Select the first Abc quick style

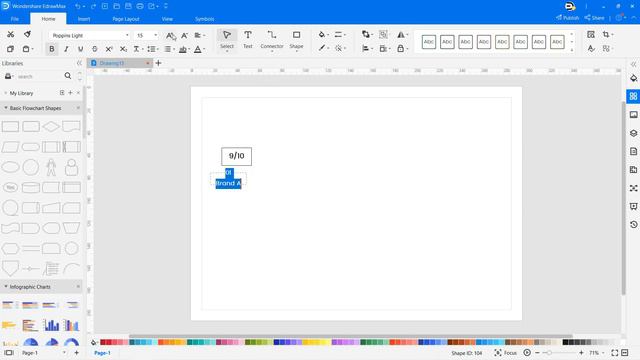[429, 42]
